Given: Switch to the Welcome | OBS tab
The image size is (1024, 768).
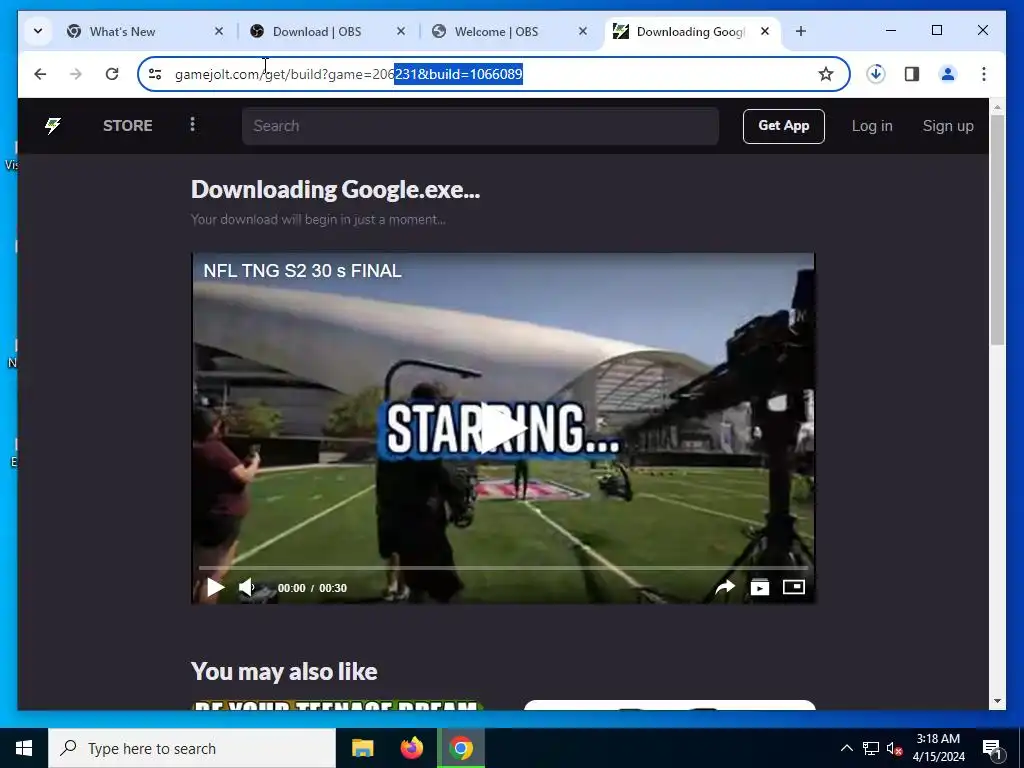Looking at the screenshot, I should pos(509,31).
